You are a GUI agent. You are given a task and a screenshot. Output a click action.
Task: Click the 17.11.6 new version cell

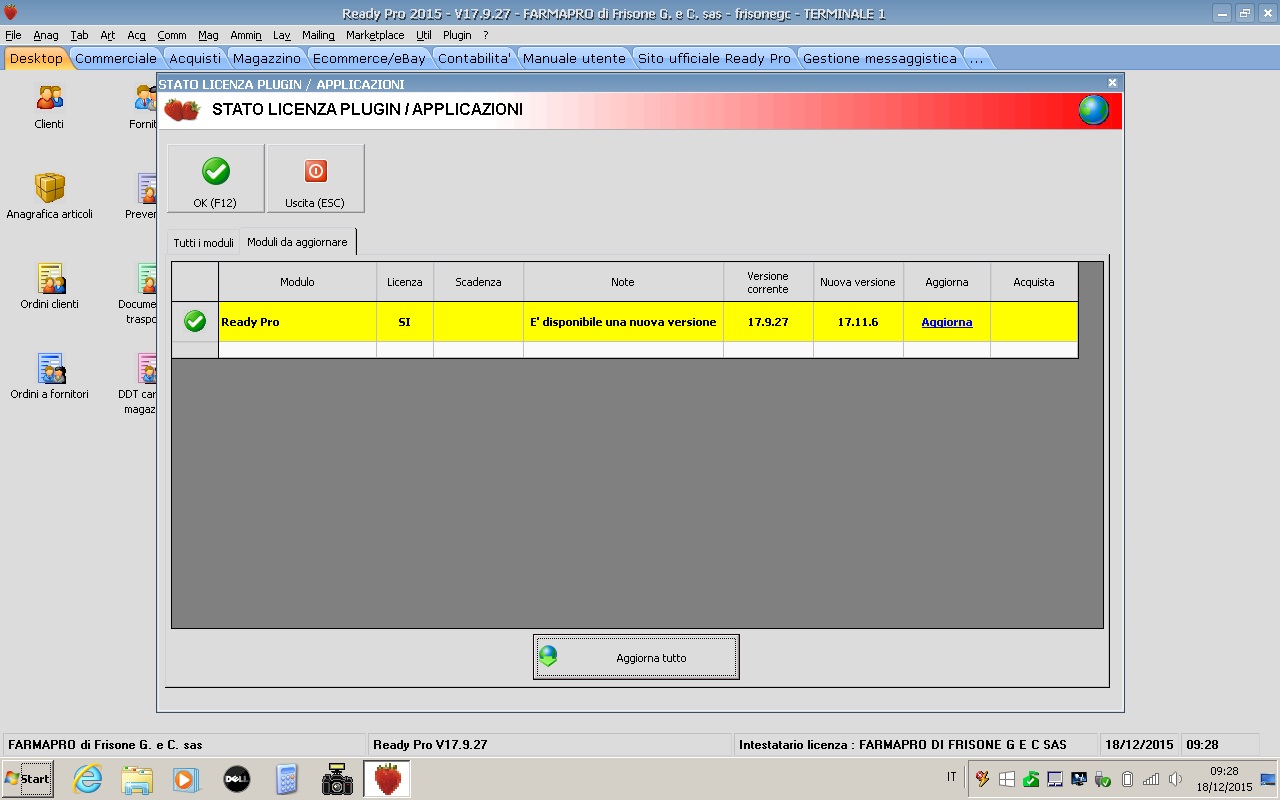858,322
